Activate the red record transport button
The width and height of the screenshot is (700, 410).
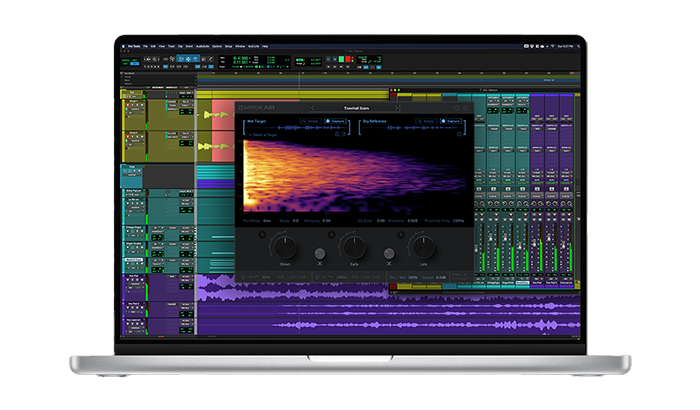(x=348, y=59)
